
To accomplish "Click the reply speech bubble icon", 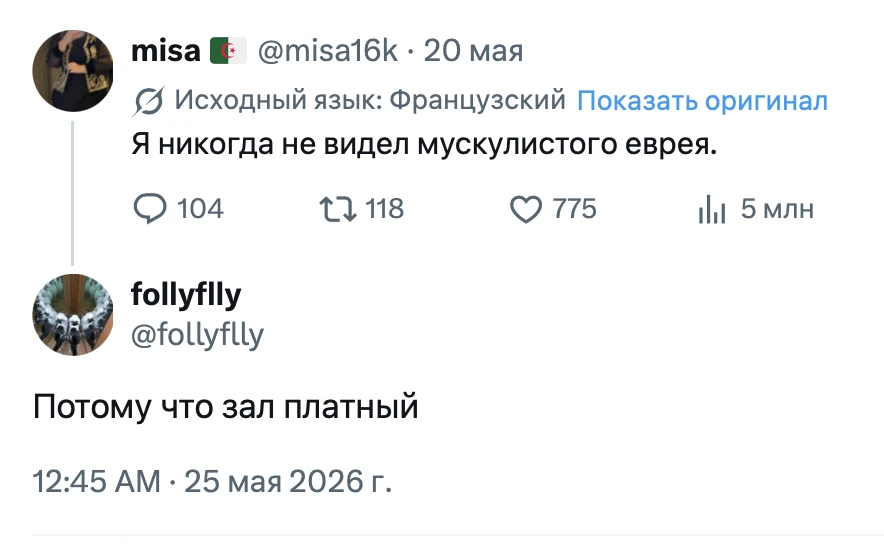I will (149, 209).
